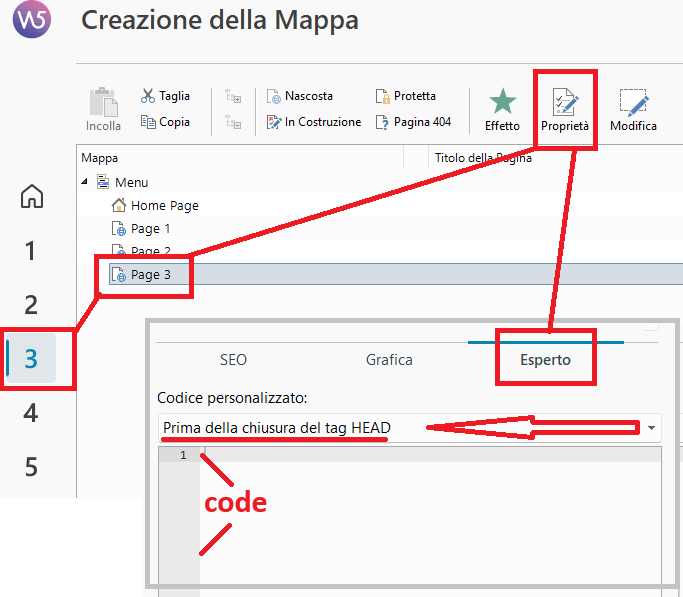This screenshot has height=597, width=683.
Task: Click the Copia copy icon
Action: (148, 122)
